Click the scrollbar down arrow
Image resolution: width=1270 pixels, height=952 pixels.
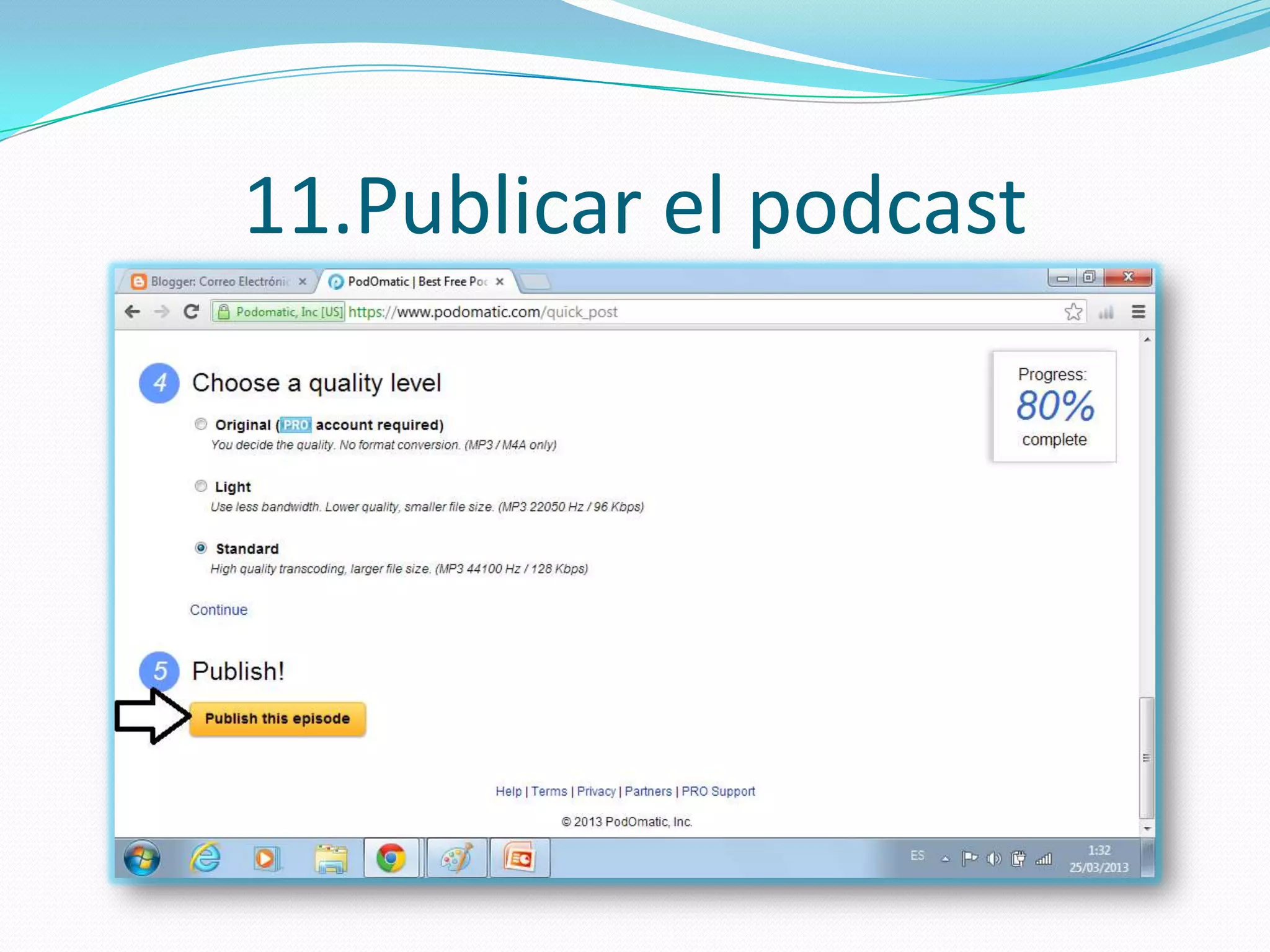(x=1147, y=828)
